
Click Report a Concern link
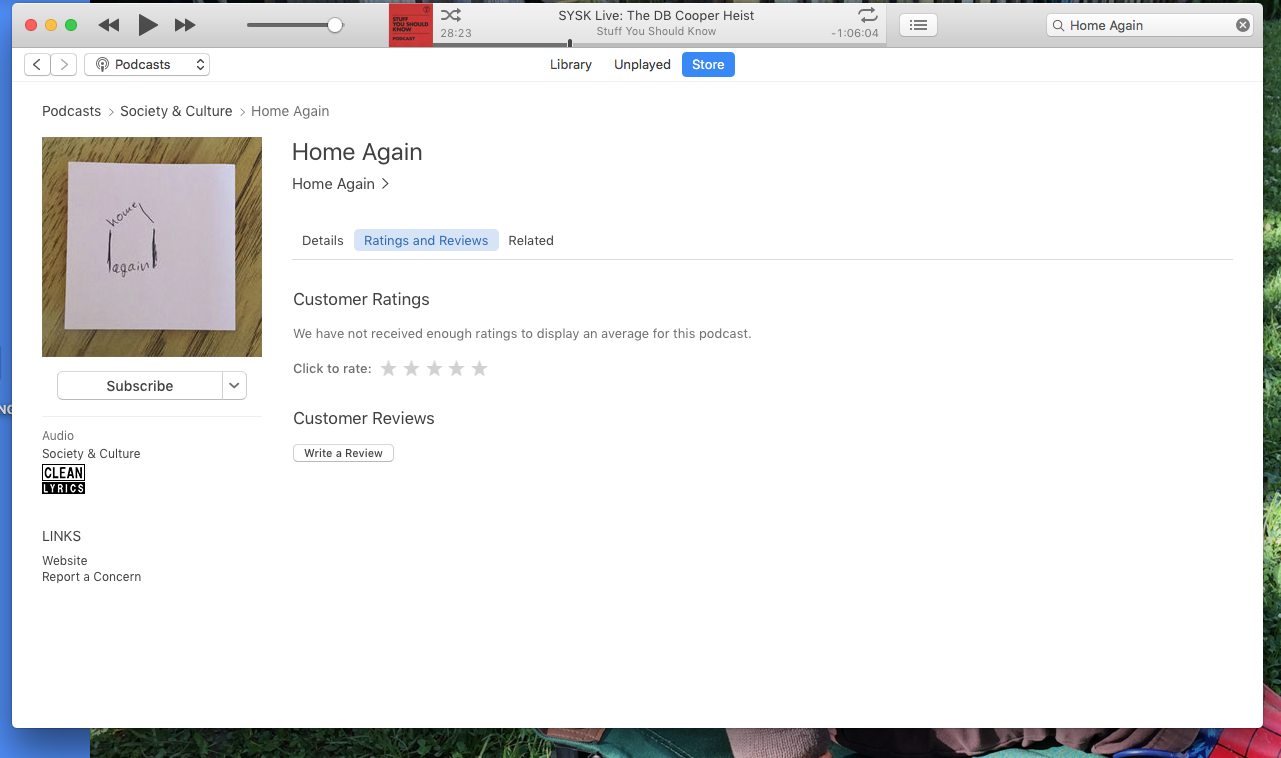pyautogui.click(x=92, y=577)
